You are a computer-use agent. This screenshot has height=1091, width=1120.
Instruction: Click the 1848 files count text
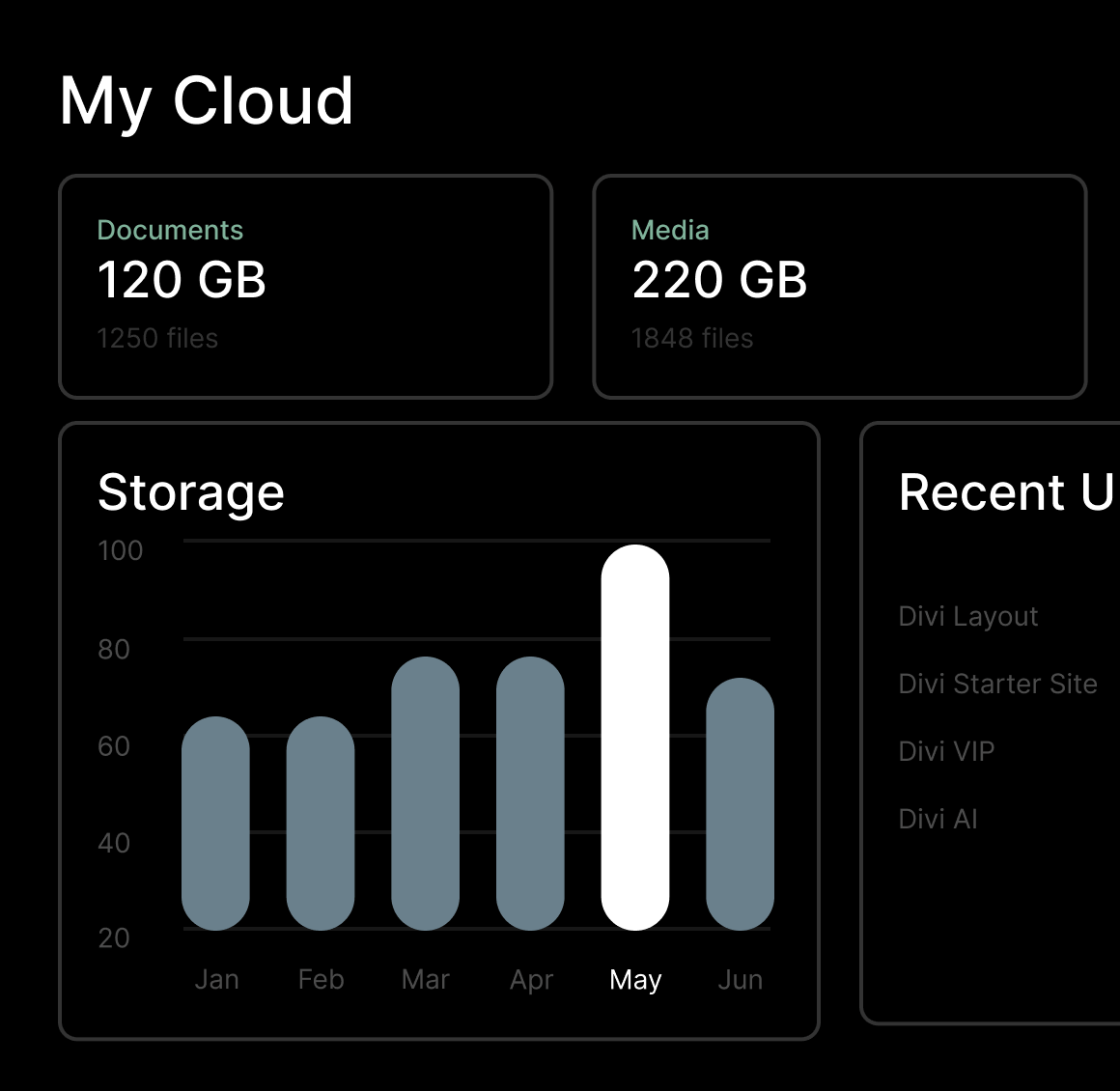click(691, 338)
